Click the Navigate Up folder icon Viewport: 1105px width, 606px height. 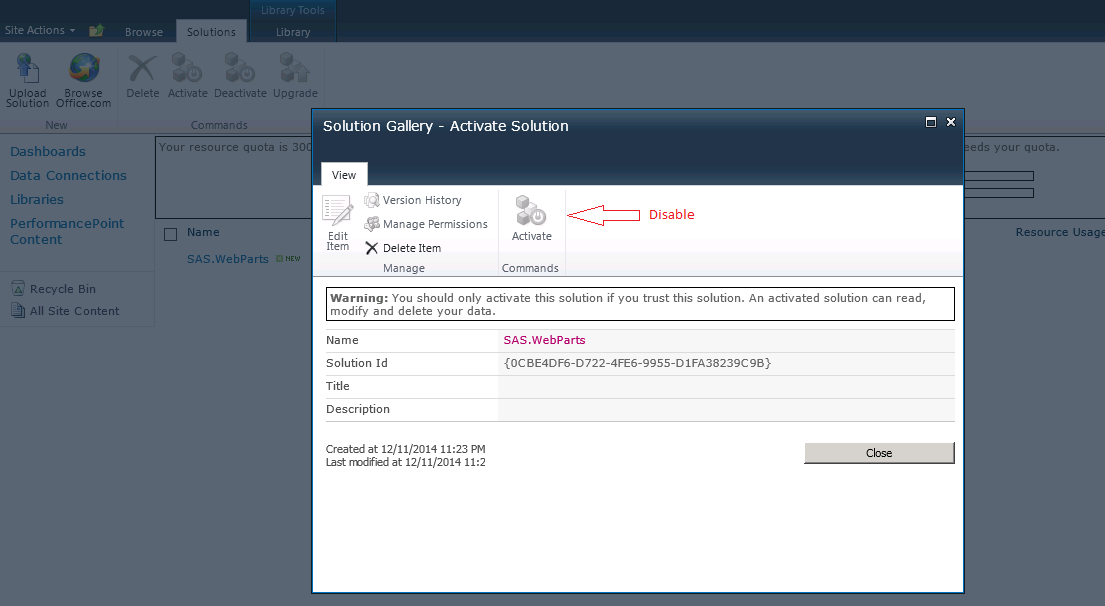coord(97,30)
